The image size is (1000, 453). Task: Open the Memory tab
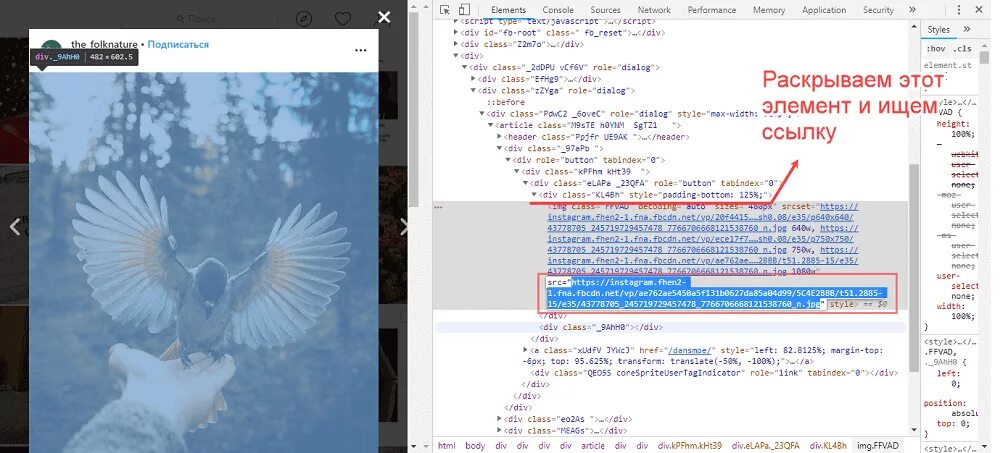(x=768, y=10)
